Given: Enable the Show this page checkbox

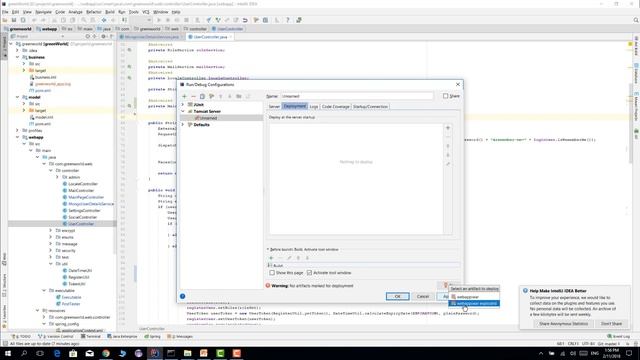Looking at the screenshot, I should [272, 273].
